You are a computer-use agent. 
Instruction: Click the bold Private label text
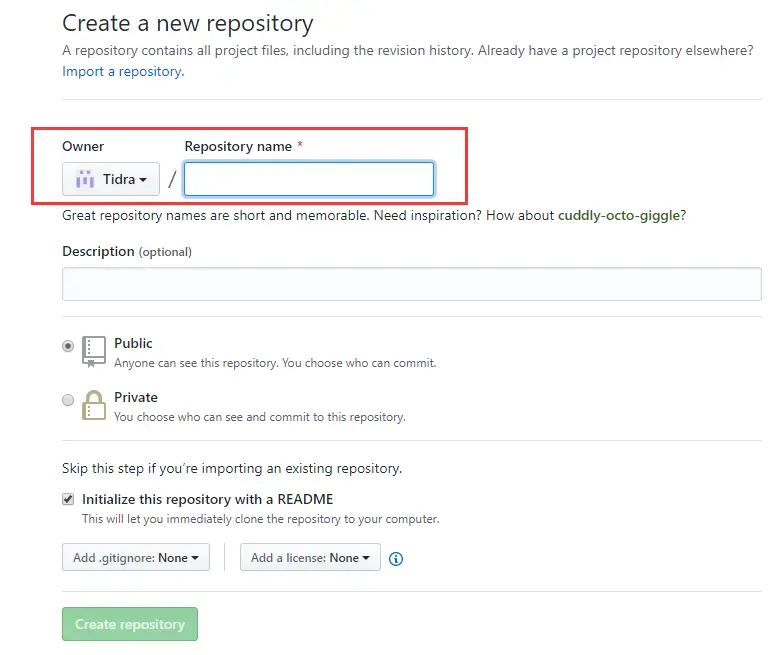click(135, 397)
